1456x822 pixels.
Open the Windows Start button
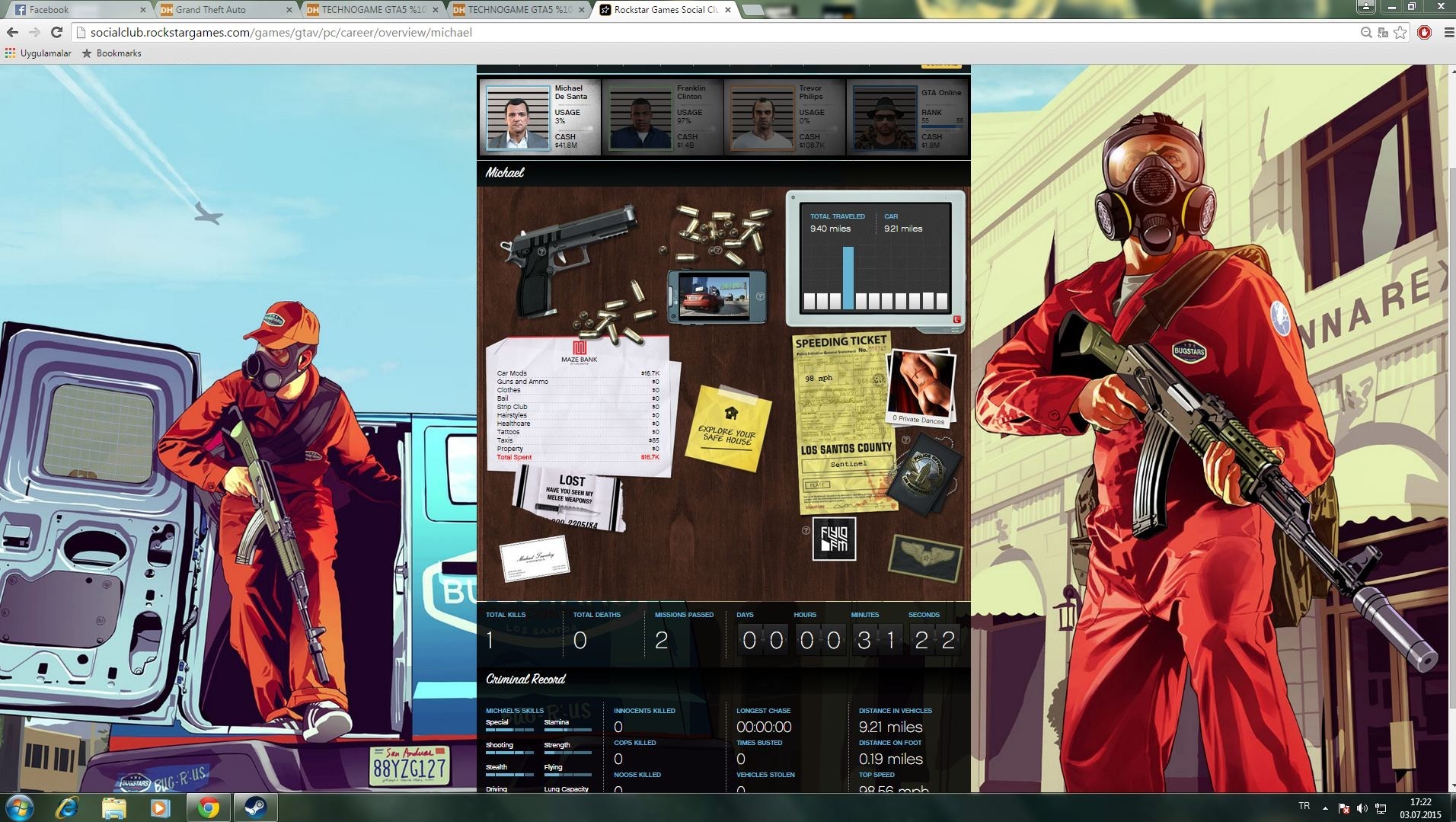(20, 808)
